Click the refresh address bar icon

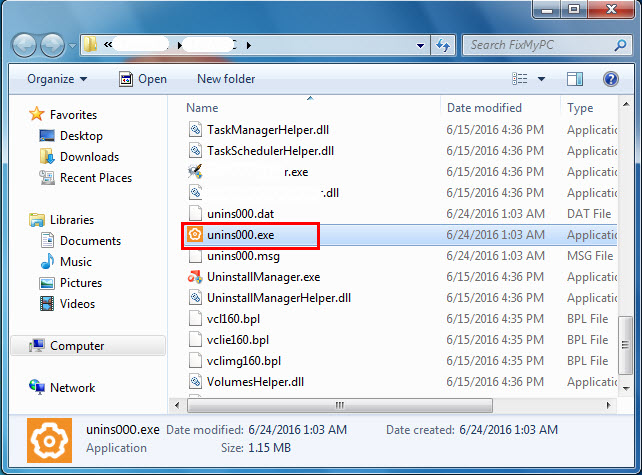(443, 45)
